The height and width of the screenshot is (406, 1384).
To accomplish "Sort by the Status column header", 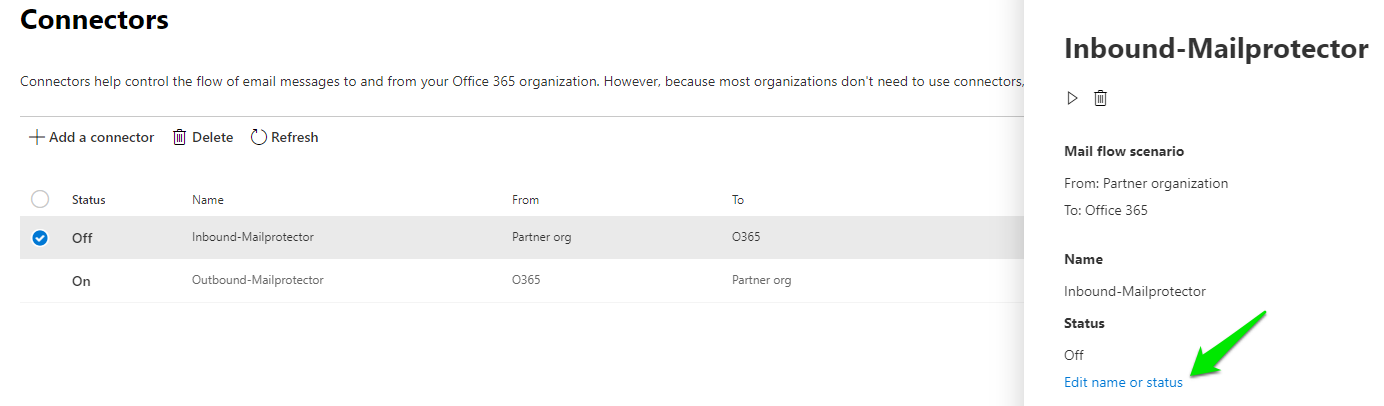I will pos(89,200).
